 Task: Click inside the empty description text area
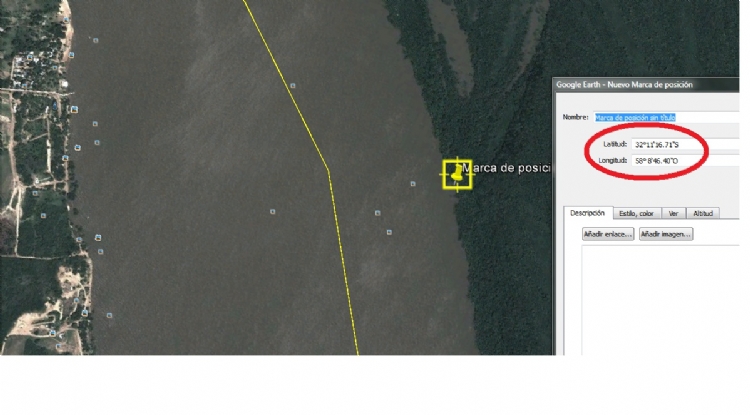click(x=661, y=300)
